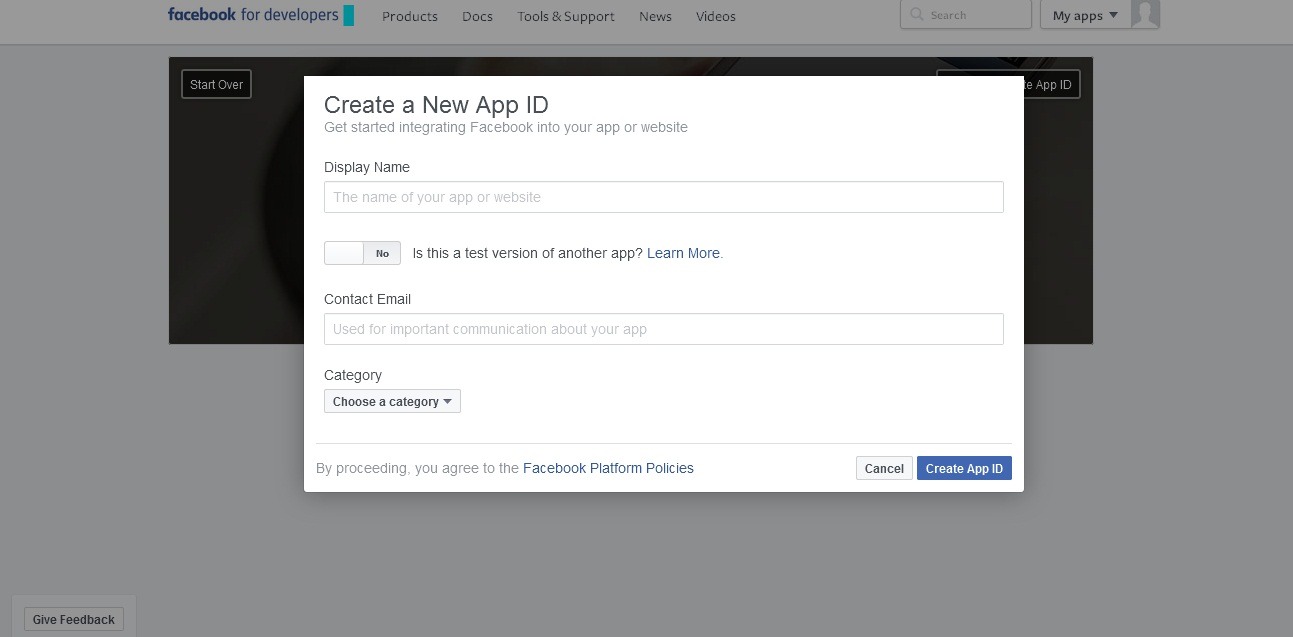Go to the News page
Image resolution: width=1293 pixels, height=637 pixels.
coord(655,16)
